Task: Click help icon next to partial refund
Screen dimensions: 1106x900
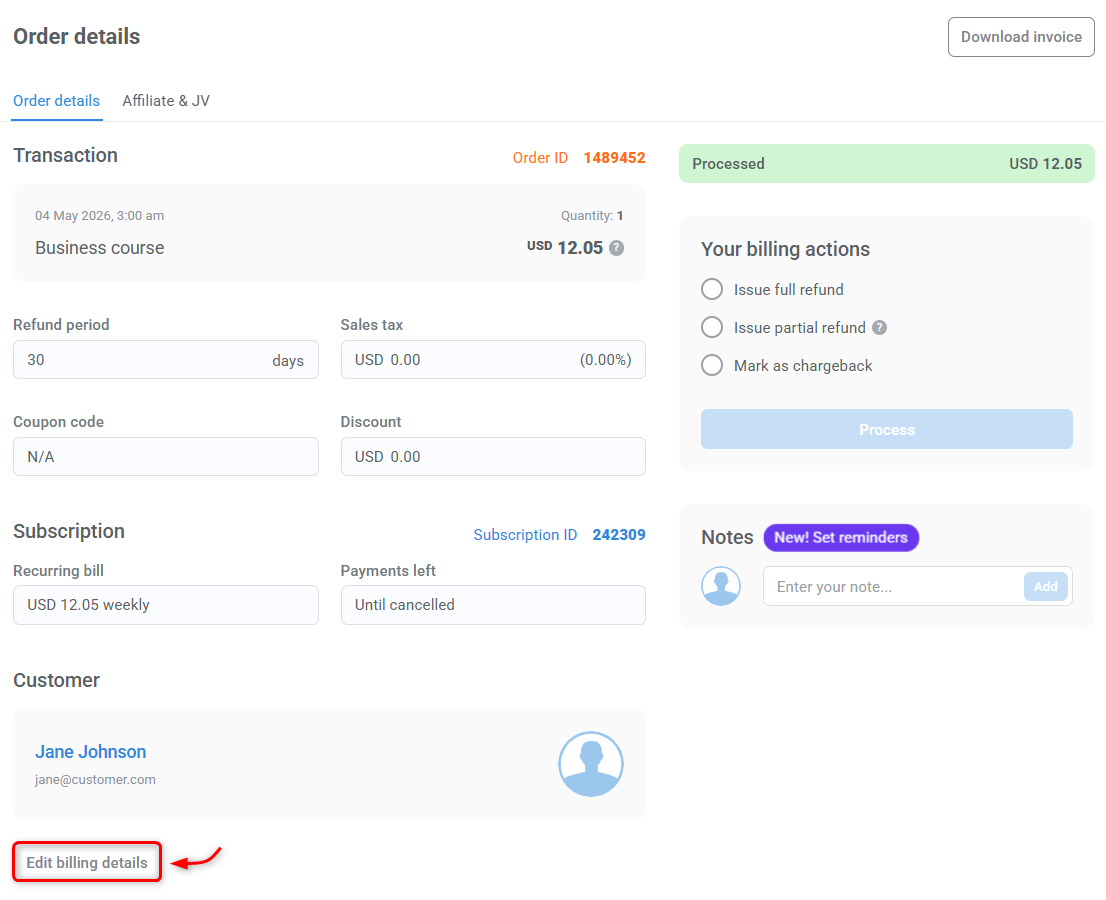Action: 879,327
